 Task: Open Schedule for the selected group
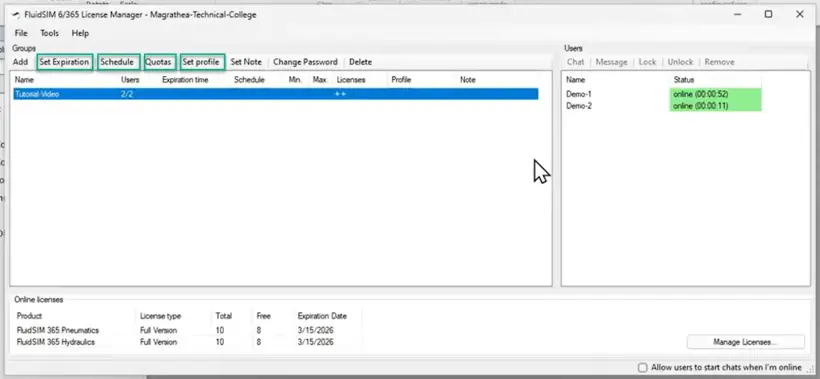(118, 62)
